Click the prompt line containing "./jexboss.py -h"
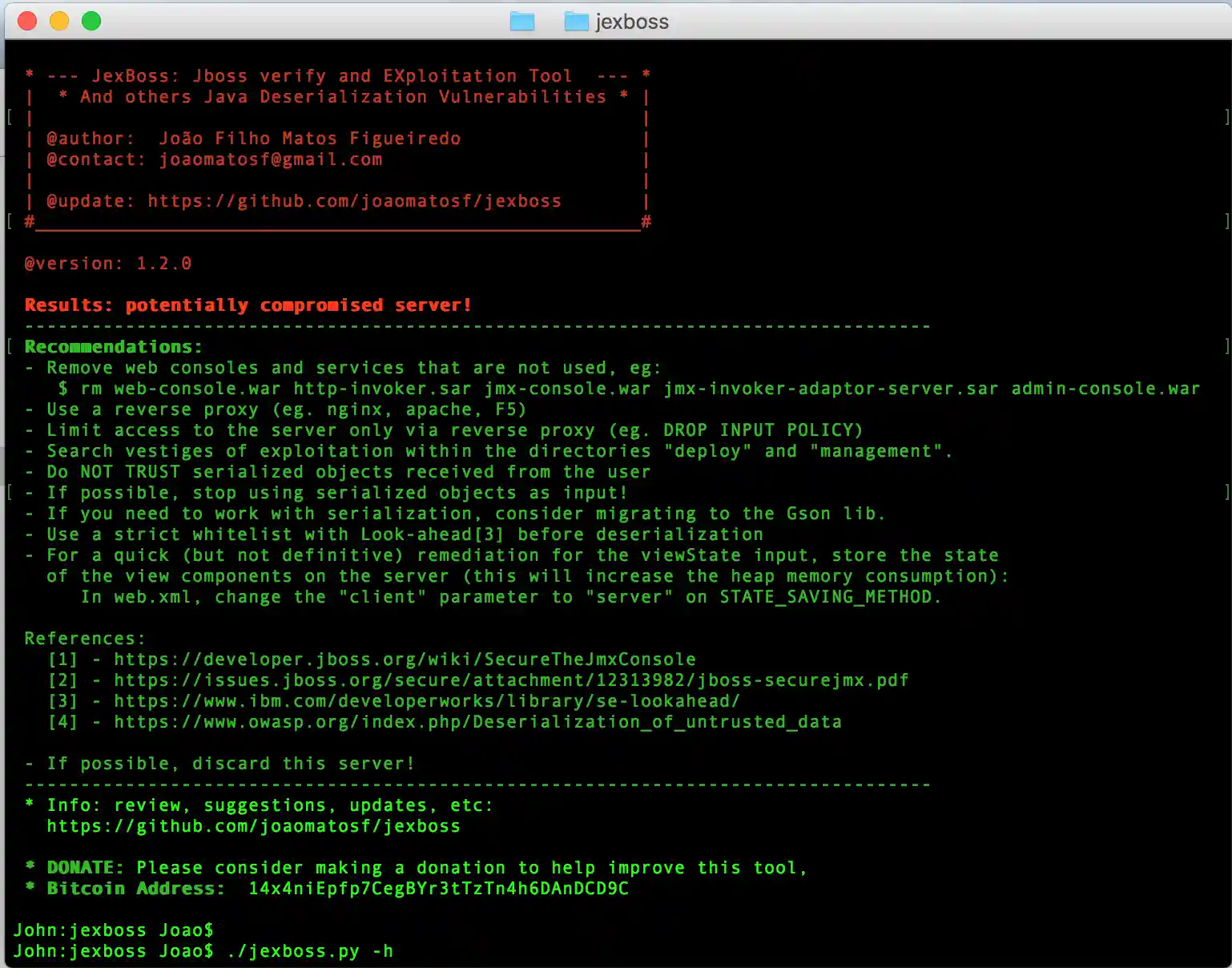Image resolution: width=1232 pixels, height=968 pixels. [203, 951]
